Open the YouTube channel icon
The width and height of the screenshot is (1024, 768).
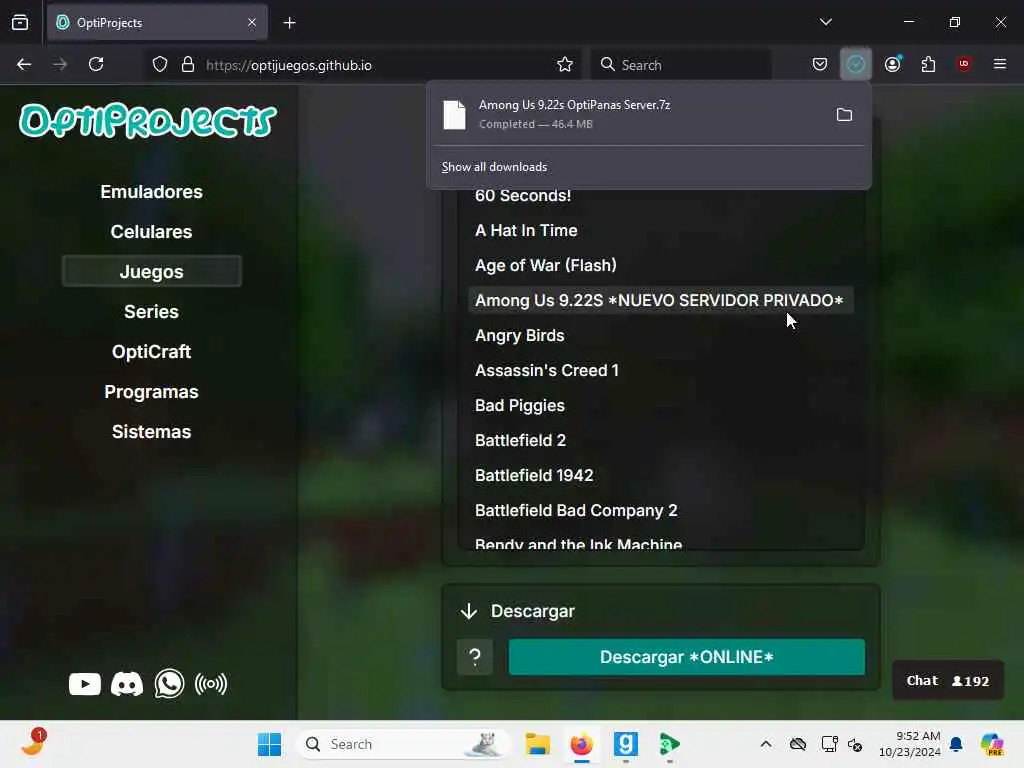tap(85, 684)
